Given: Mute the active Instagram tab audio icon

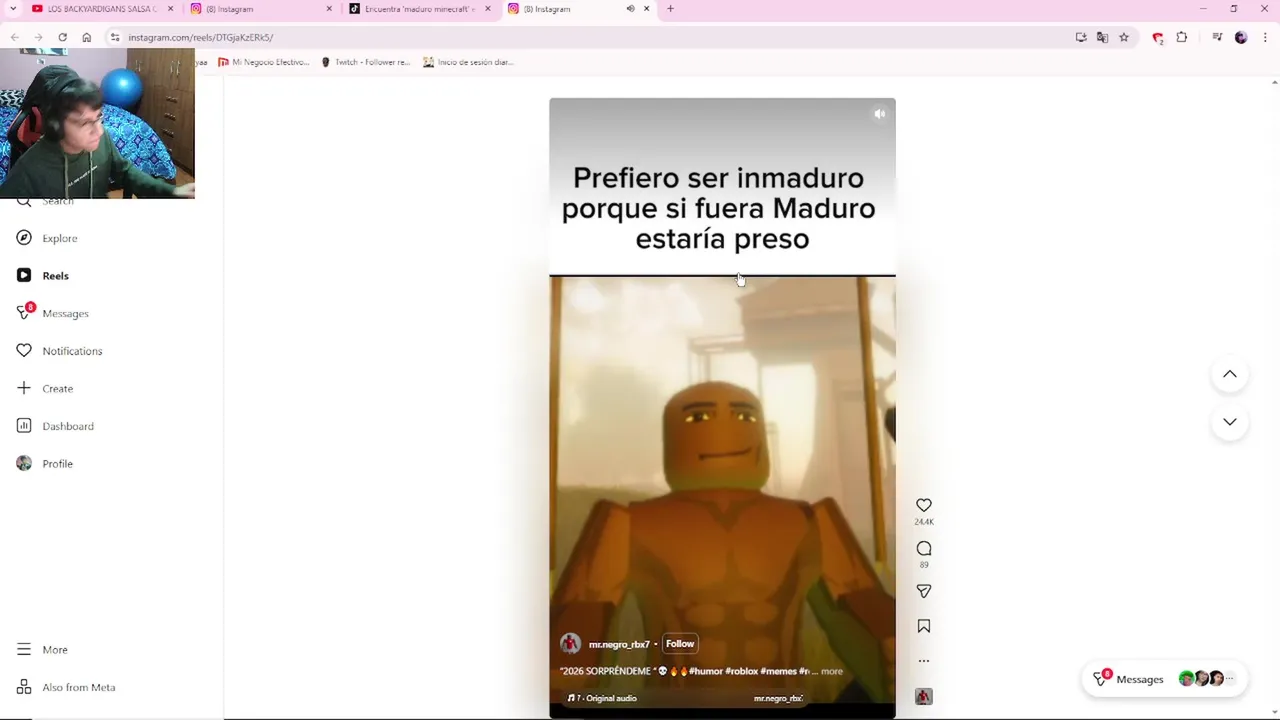Looking at the screenshot, I should click(630, 9).
